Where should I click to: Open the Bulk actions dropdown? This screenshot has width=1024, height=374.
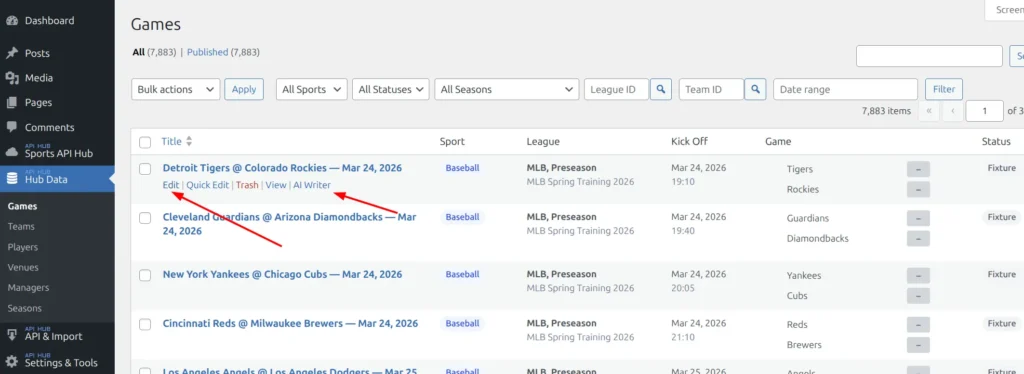click(x=176, y=89)
